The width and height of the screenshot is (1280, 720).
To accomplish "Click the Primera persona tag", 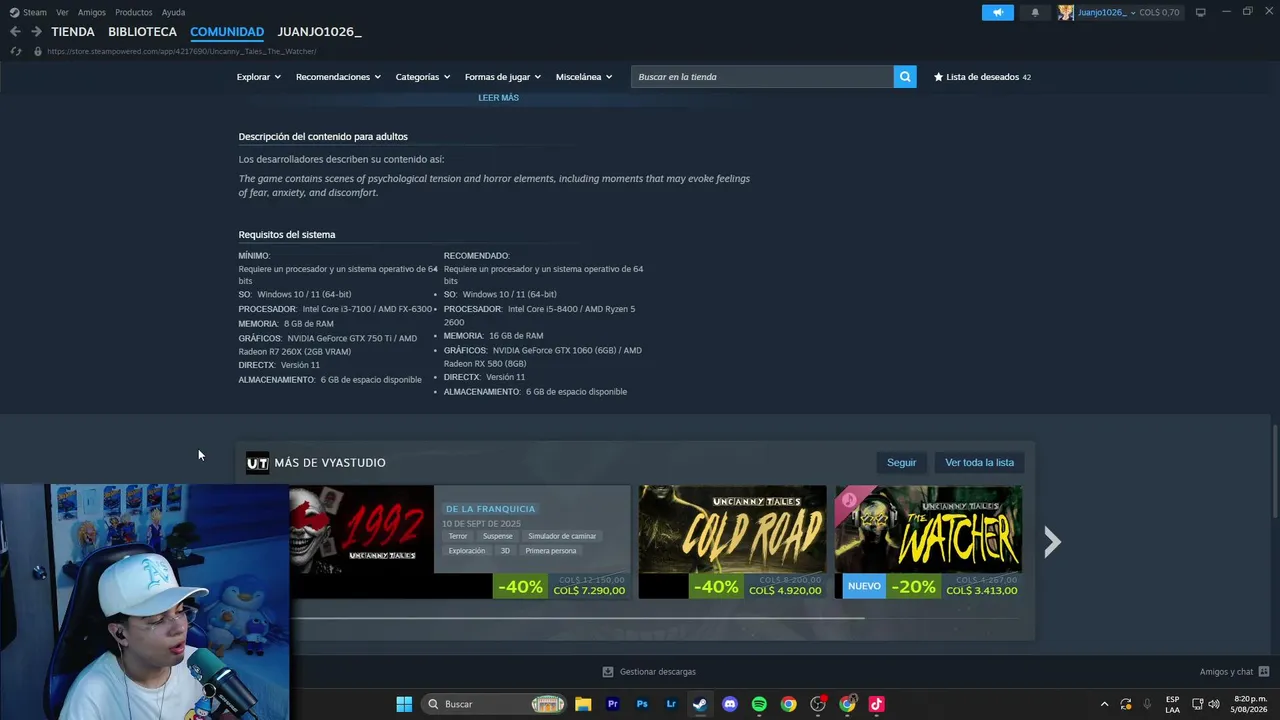I will pyautogui.click(x=550, y=551).
